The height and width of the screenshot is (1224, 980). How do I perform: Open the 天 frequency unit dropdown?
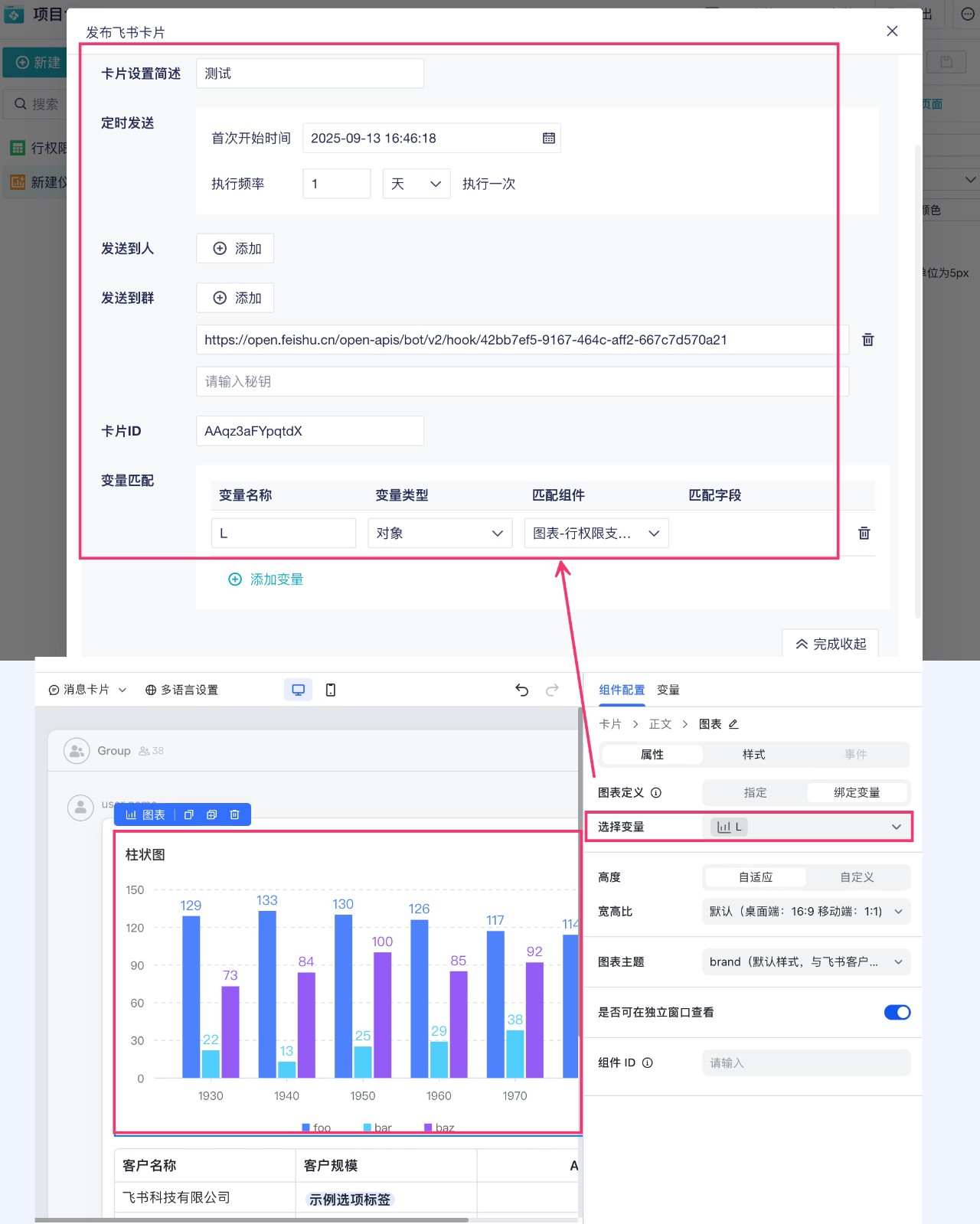(x=416, y=184)
